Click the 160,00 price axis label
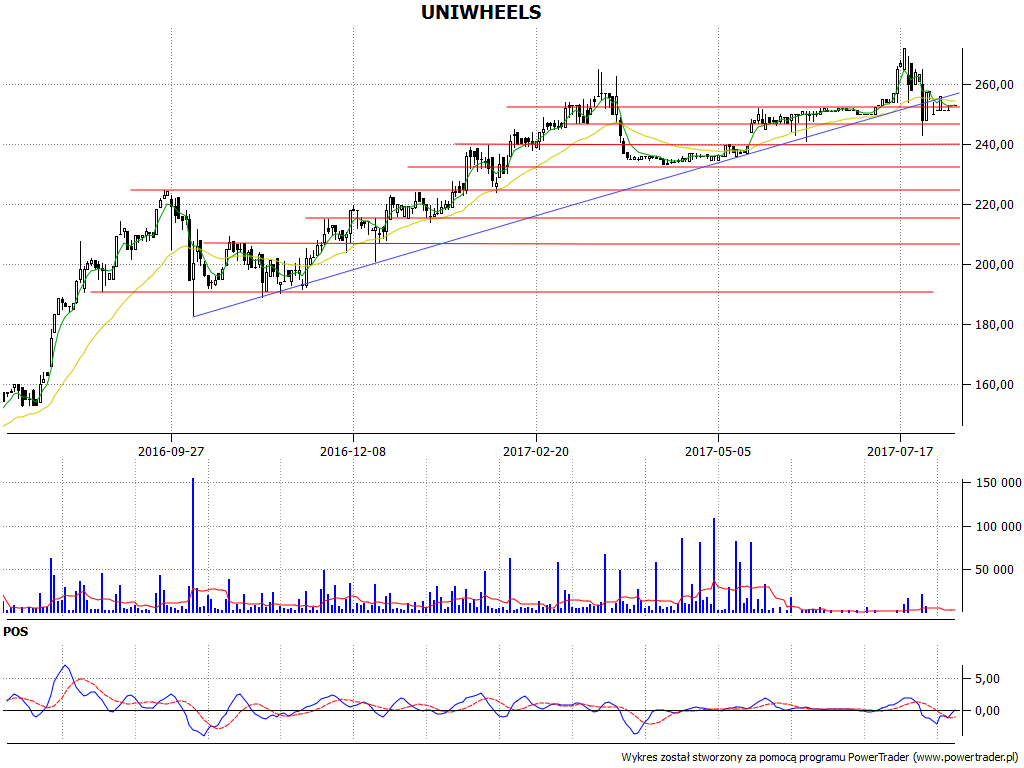Viewport: 1024px width, 768px height. 995,385
